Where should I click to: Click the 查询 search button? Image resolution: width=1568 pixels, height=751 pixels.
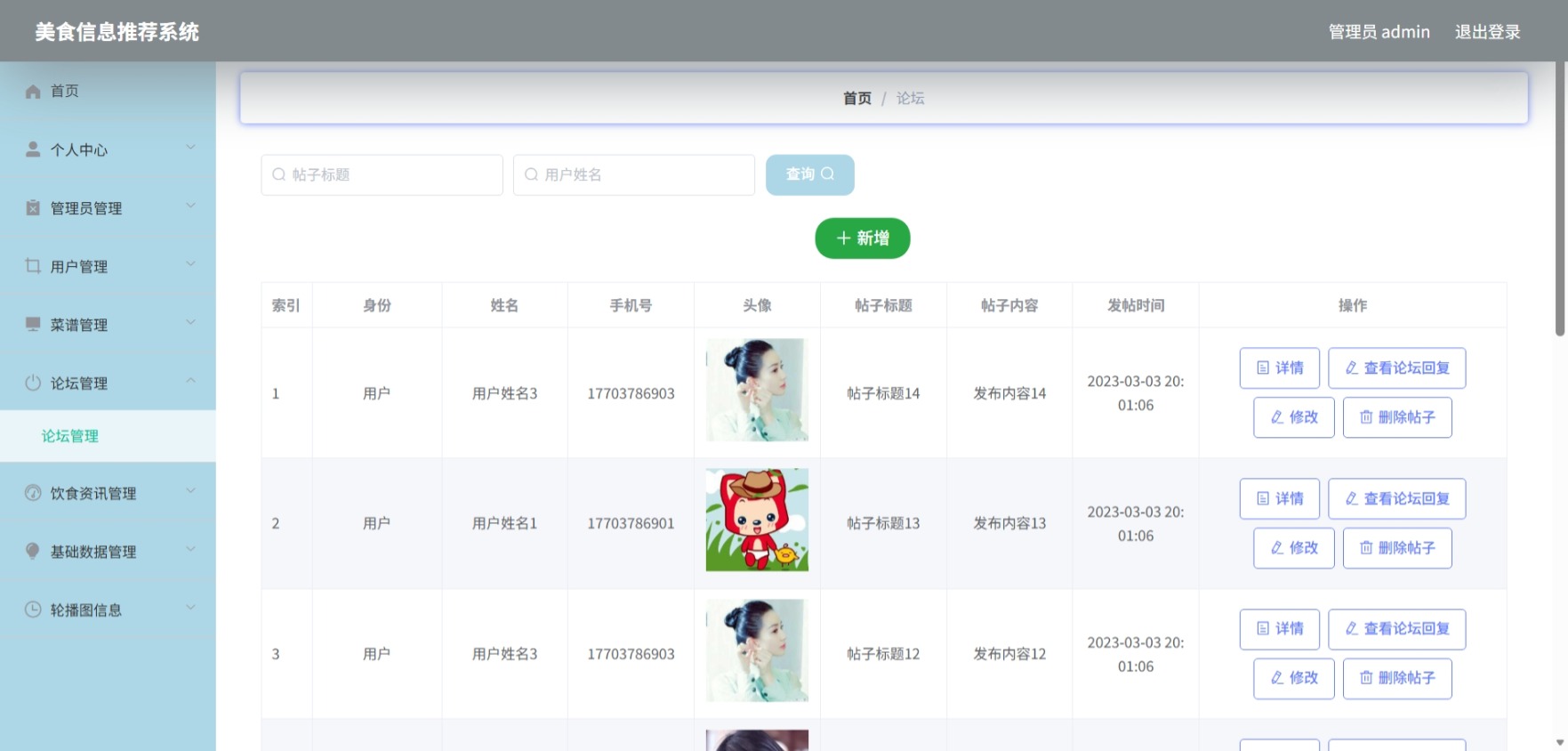pos(810,174)
